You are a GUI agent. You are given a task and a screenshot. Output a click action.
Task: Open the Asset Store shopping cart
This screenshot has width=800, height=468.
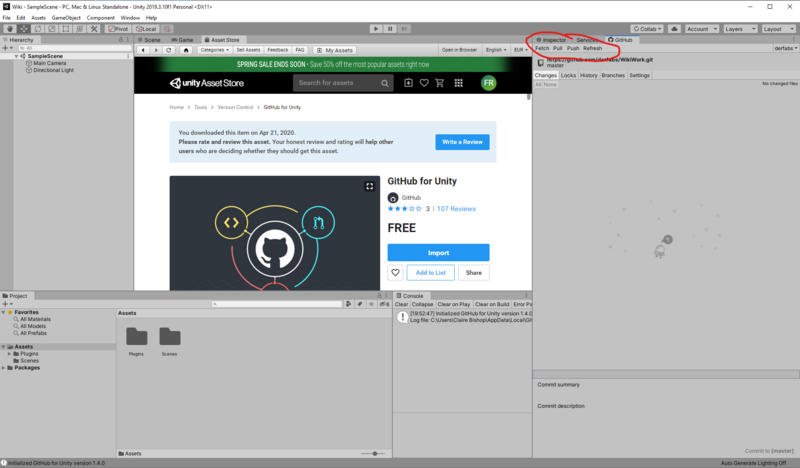point(442,83)
